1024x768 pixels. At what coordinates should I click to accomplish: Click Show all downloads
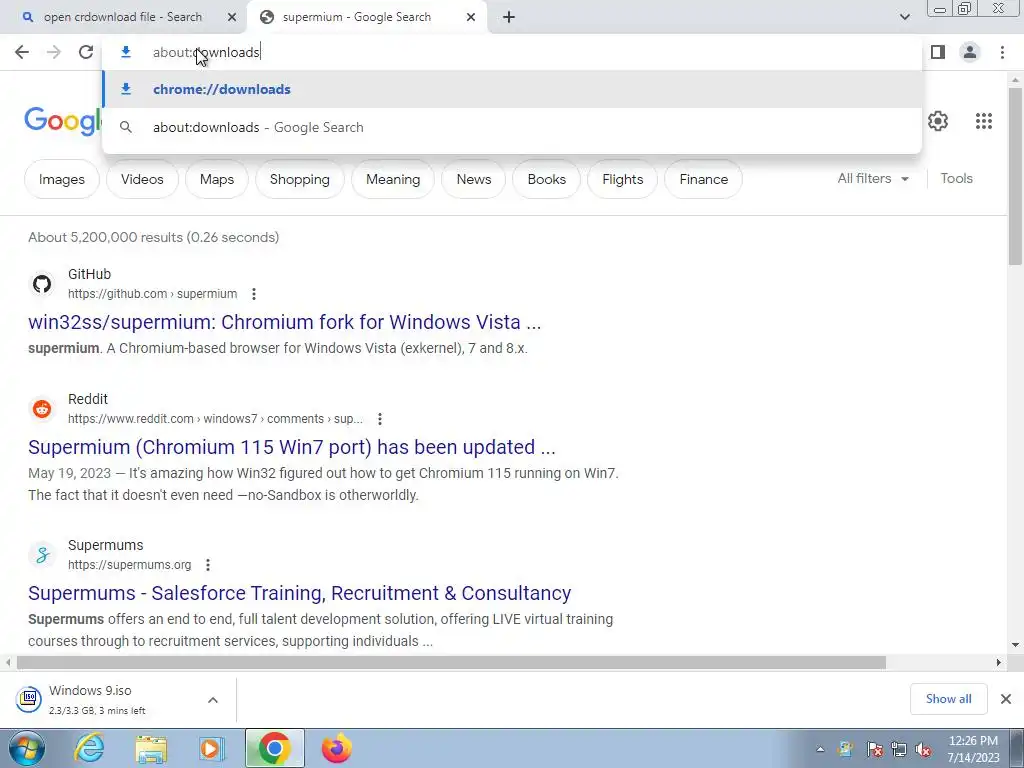click(948, 699)
